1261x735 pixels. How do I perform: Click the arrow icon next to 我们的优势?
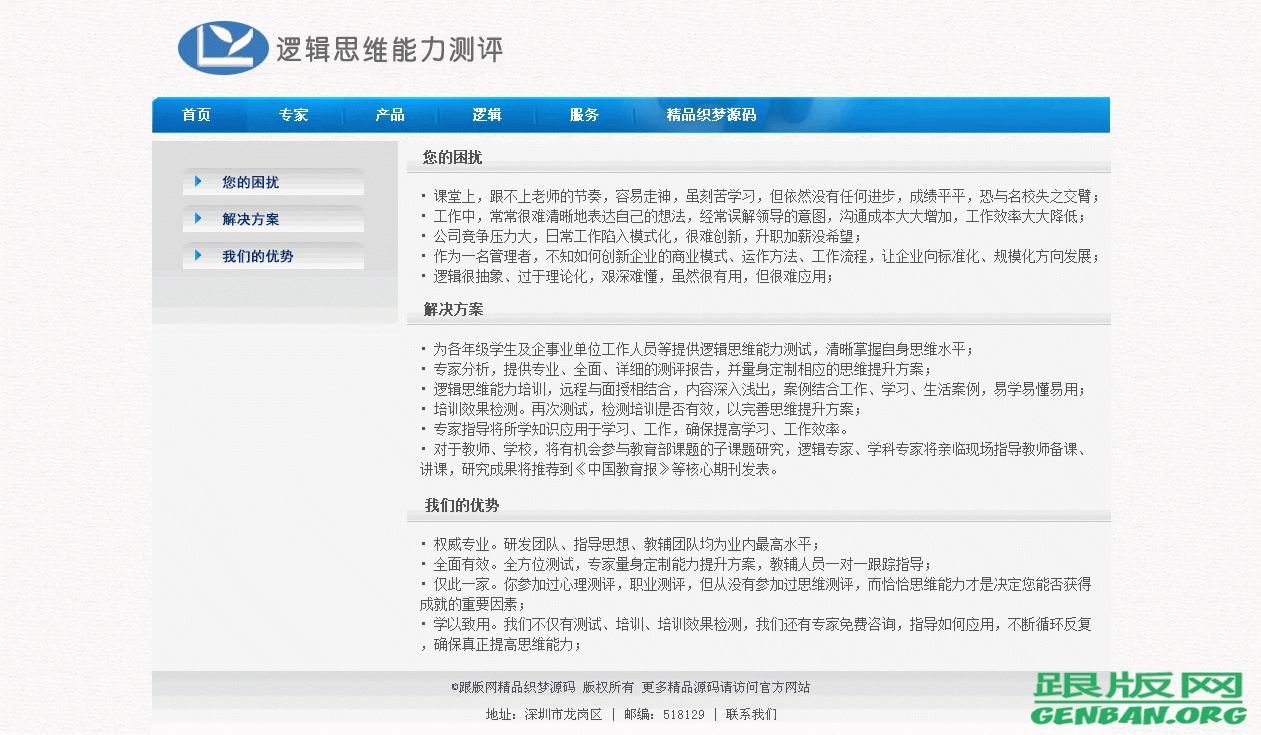[x=196, y=256]
